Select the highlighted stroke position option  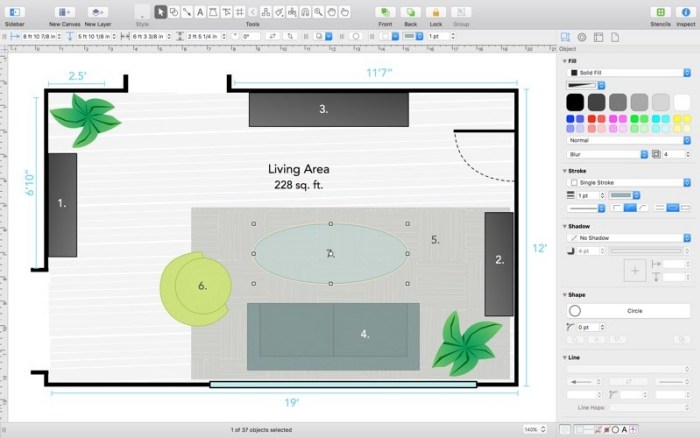[x=672, y=208]
